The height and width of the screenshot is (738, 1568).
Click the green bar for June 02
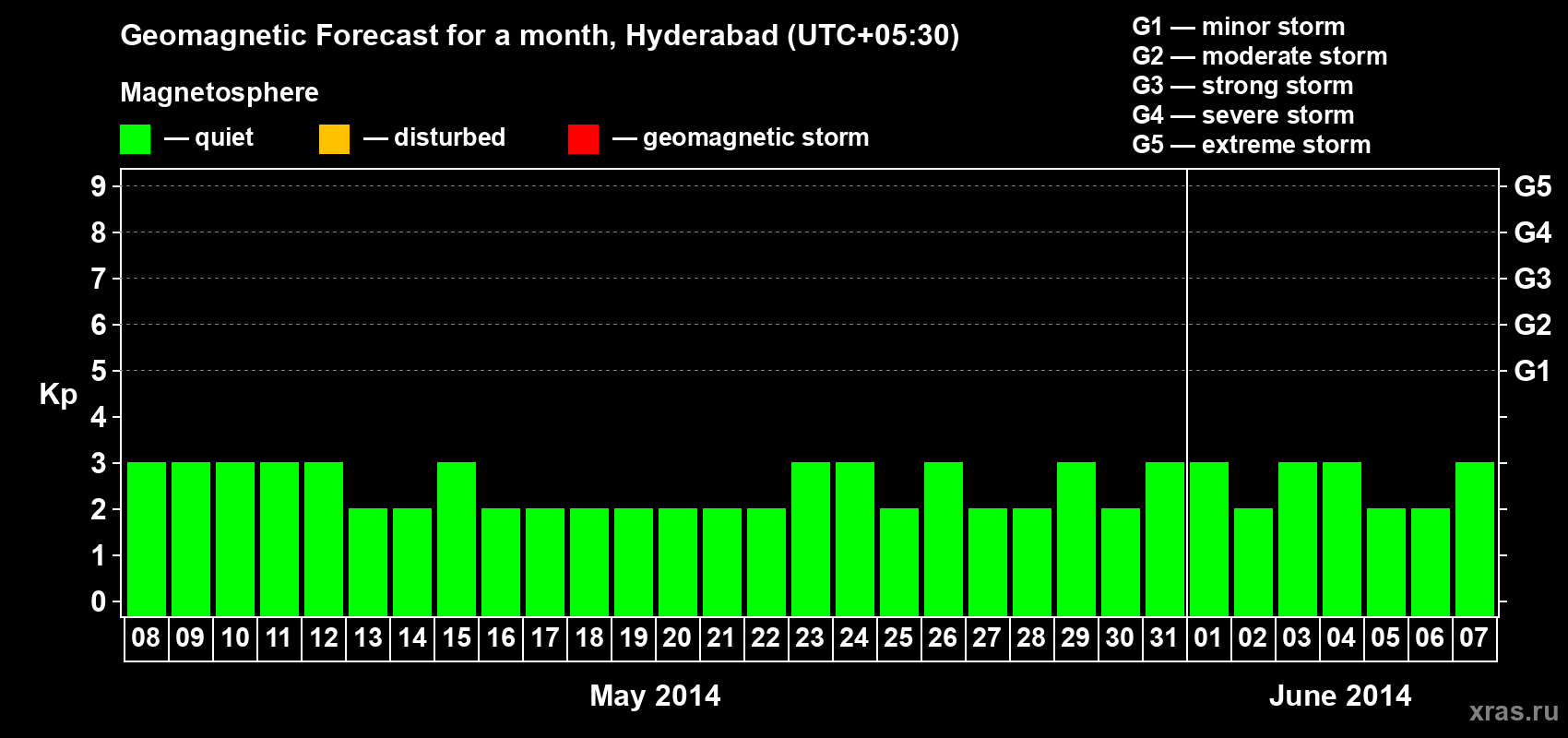click(1253, 562)
